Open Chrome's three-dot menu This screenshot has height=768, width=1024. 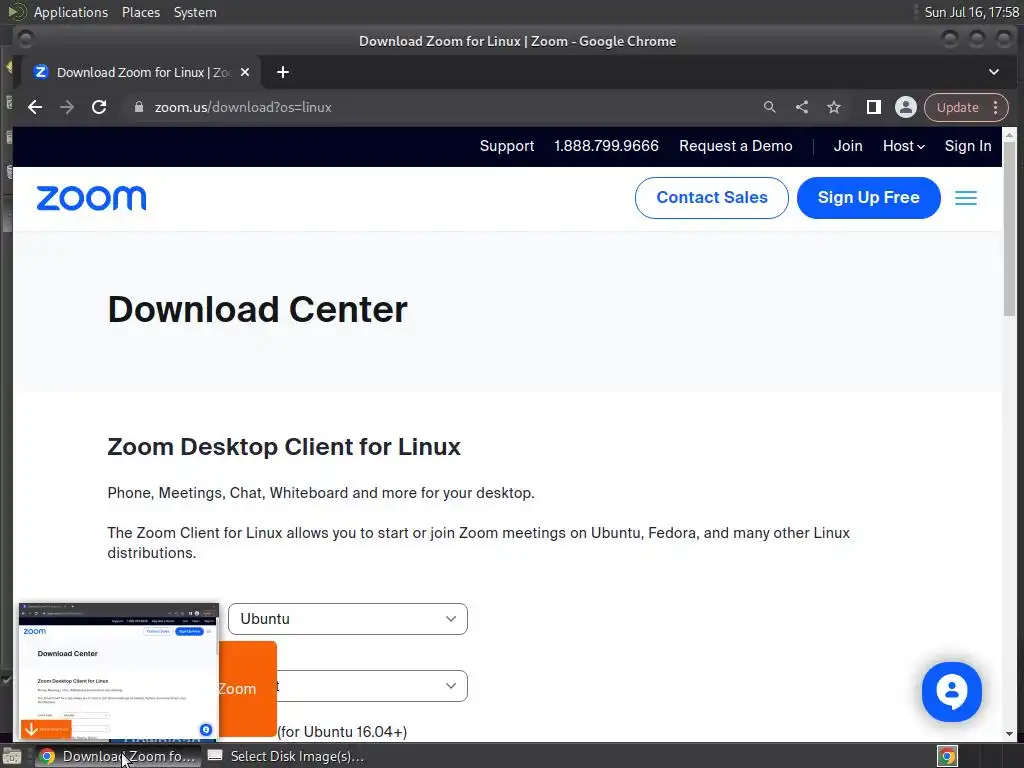tap(995, 107)
